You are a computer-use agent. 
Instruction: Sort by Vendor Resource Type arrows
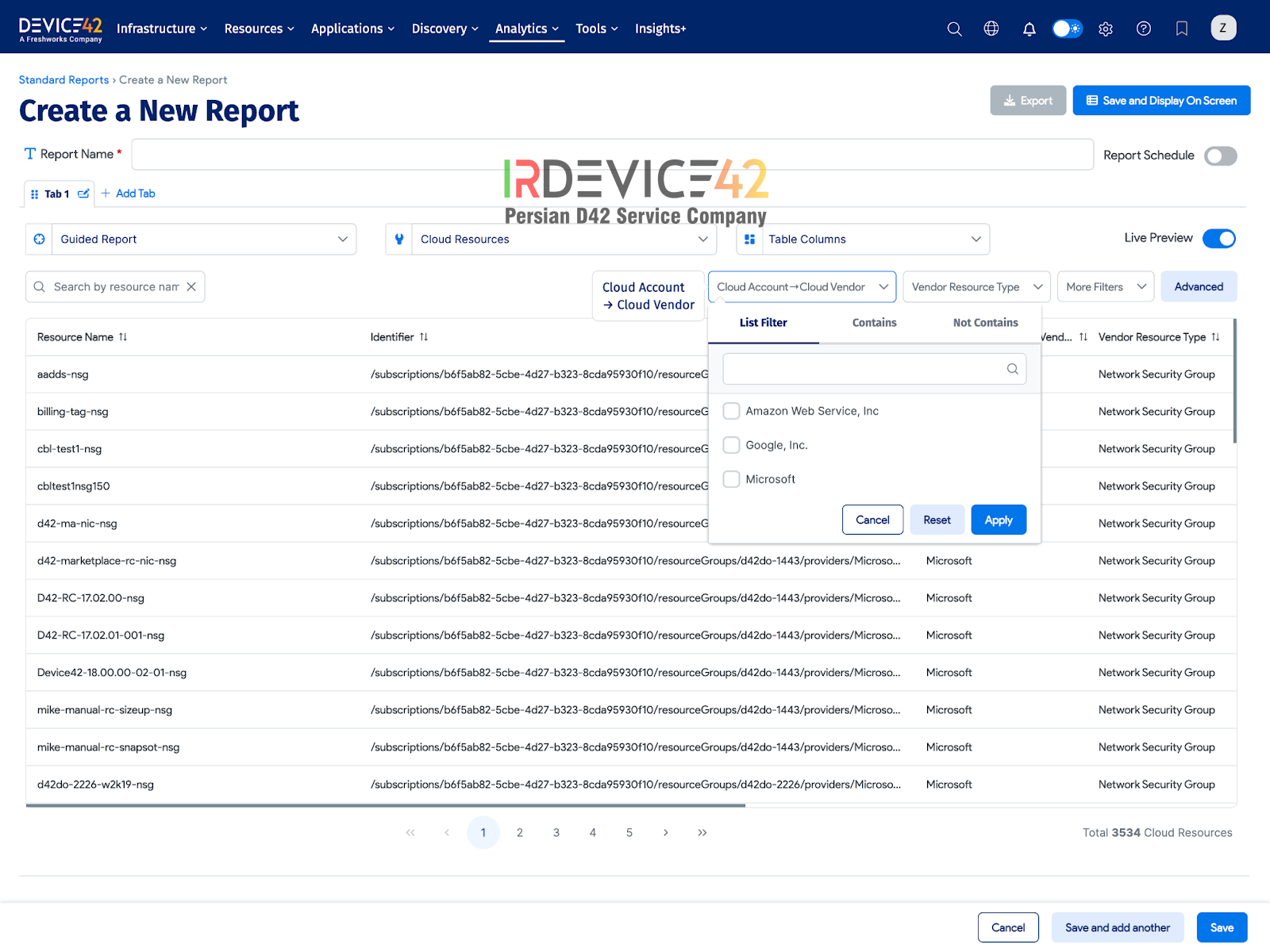1215,337
